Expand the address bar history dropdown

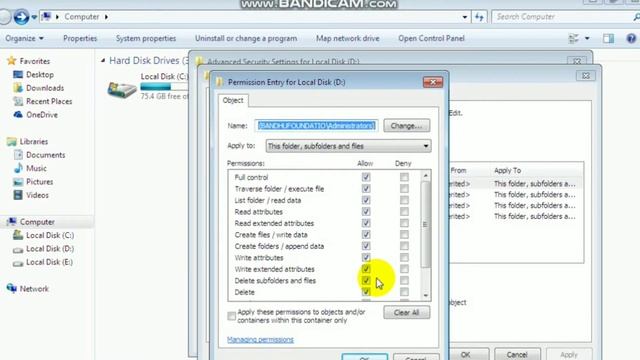[x=464, y=17]
